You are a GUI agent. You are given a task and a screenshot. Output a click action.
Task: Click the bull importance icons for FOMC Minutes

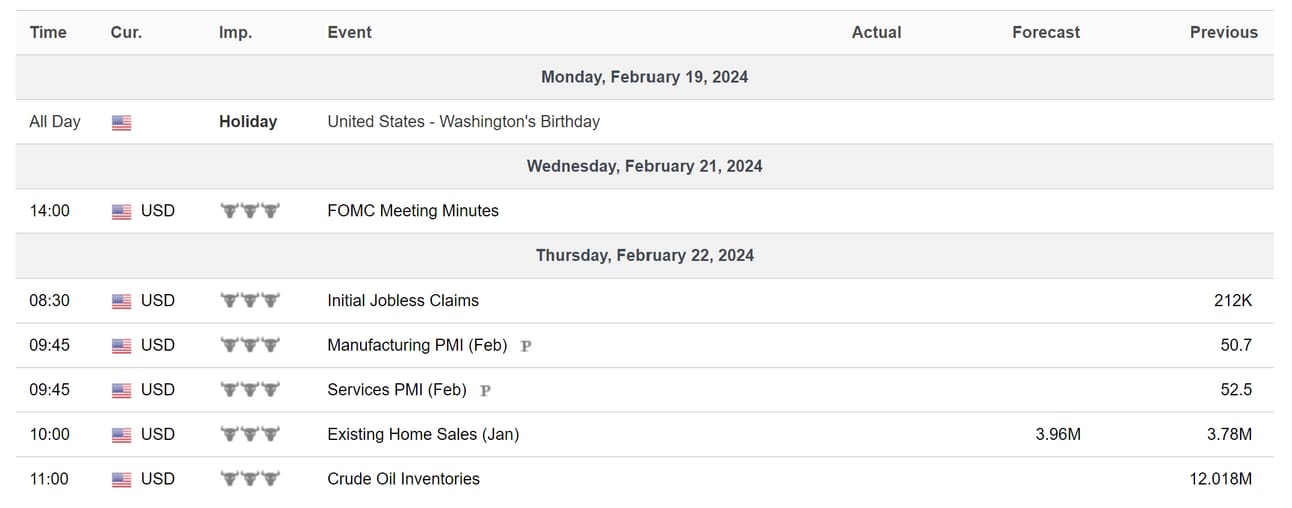(x=250, y=211)
